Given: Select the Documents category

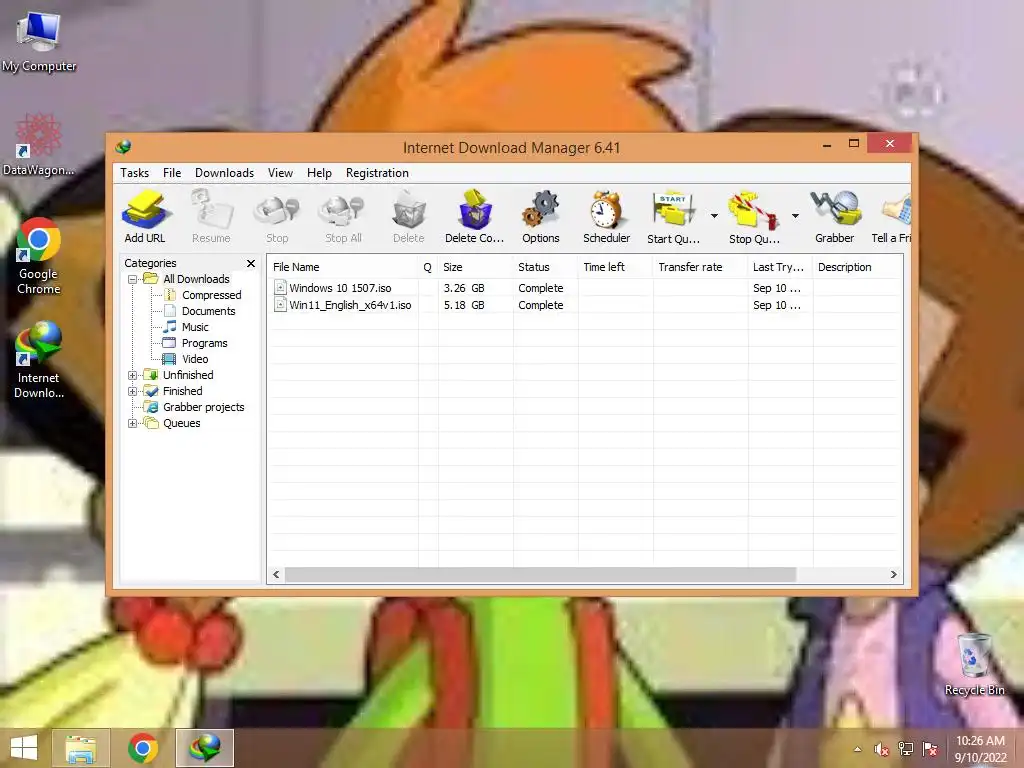Looking at the screenshot, I should click(208, 312).
